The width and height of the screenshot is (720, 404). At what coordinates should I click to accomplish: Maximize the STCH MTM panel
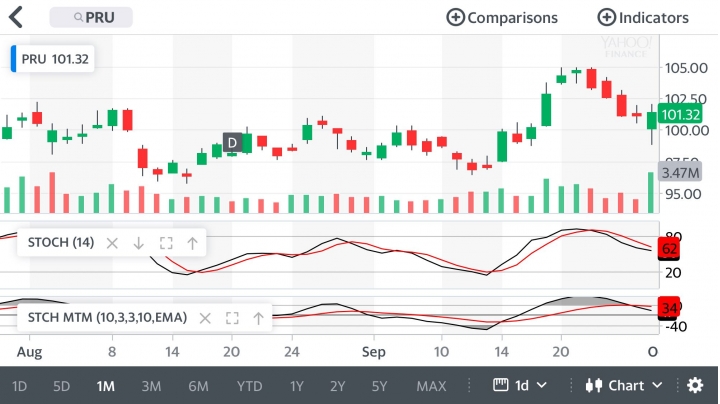click(232, 318)
